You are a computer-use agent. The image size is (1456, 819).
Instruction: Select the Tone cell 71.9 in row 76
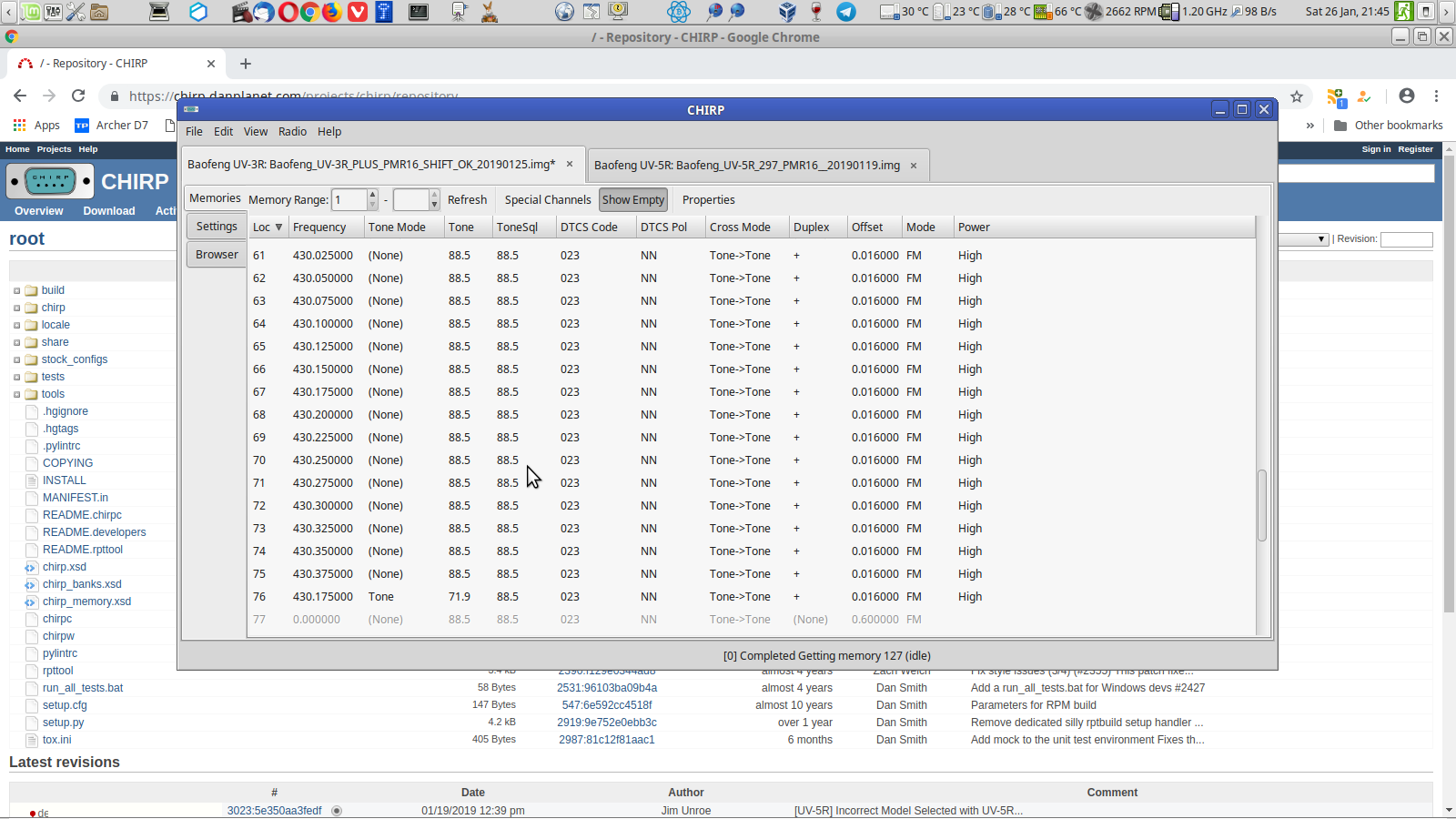460,597
